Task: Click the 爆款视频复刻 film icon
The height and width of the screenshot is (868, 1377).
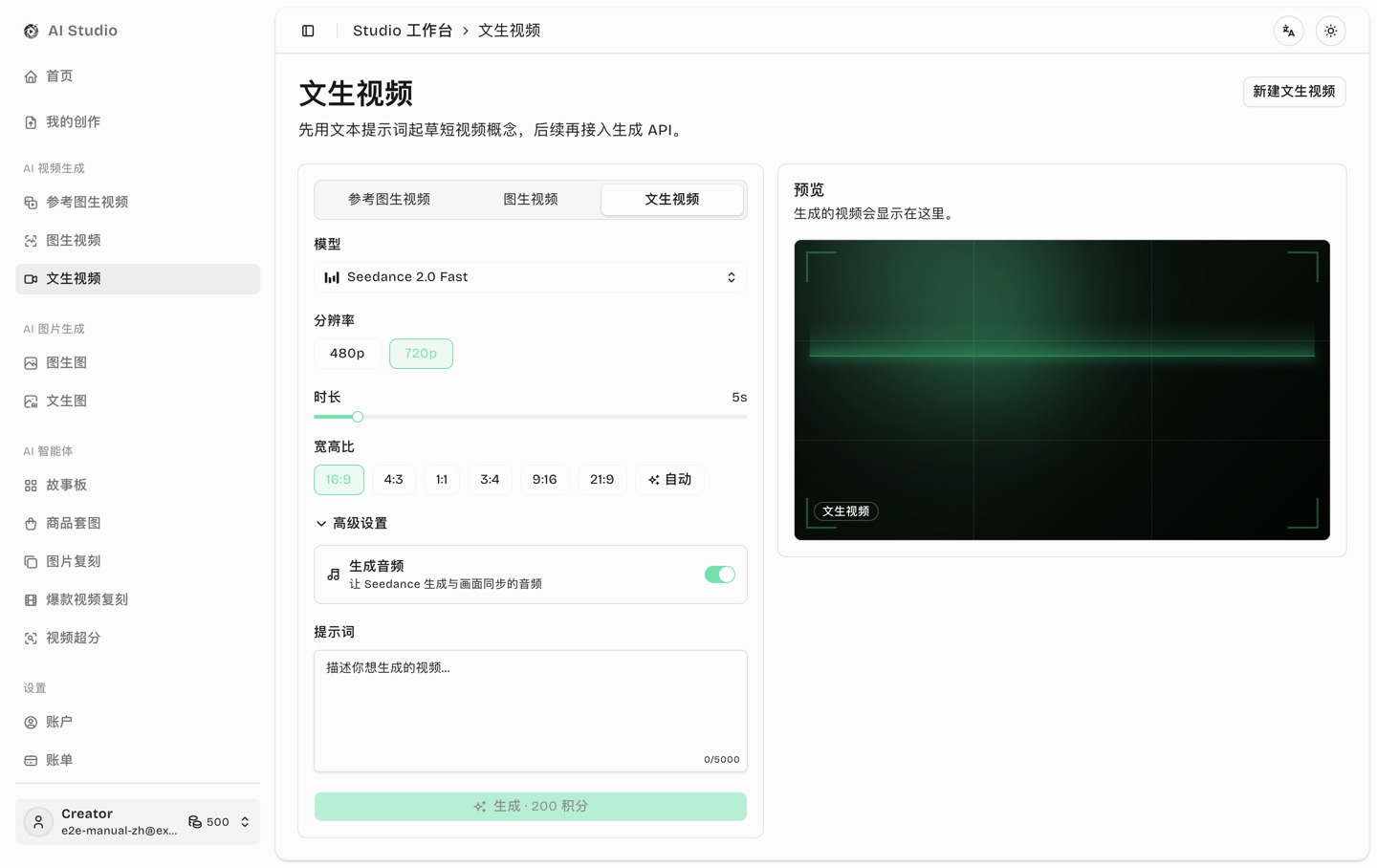Action: [31, 600]
